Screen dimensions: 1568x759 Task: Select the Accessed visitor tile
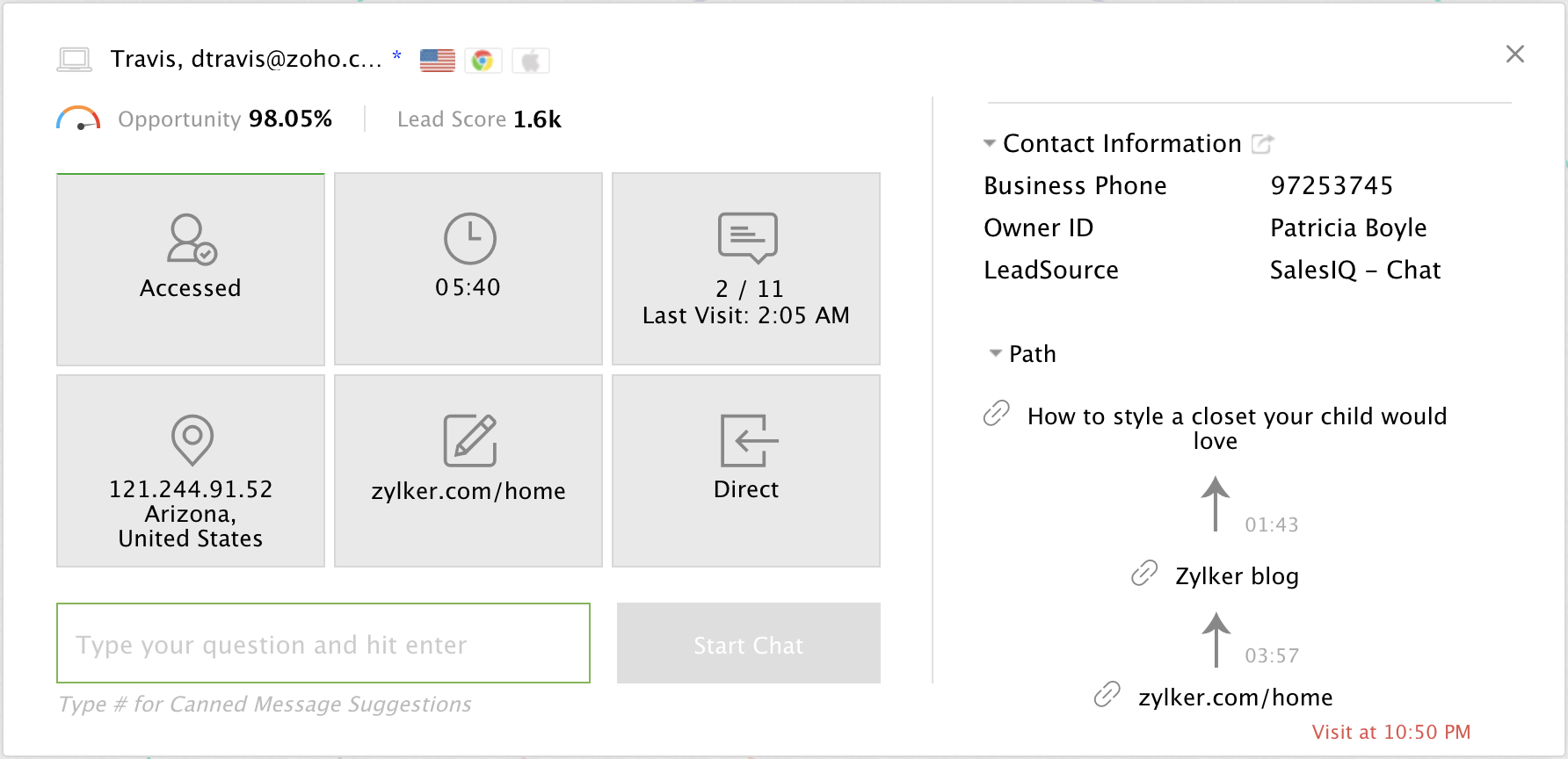(x=191, y=269)
